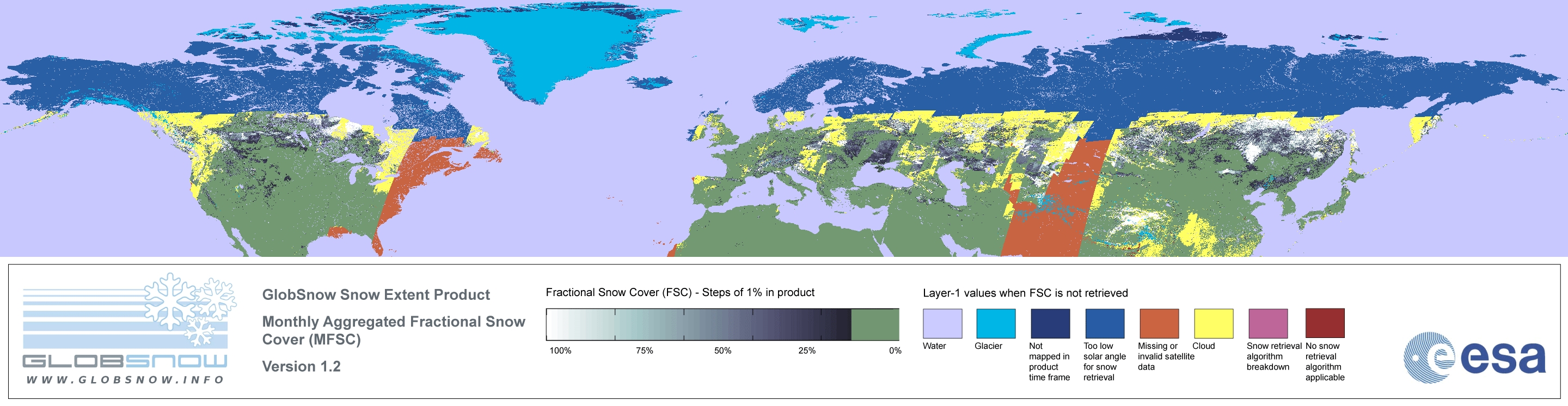Click the 25% colorbar label
The width and height of the screenshot is (1568, 406).
[806, 350]
